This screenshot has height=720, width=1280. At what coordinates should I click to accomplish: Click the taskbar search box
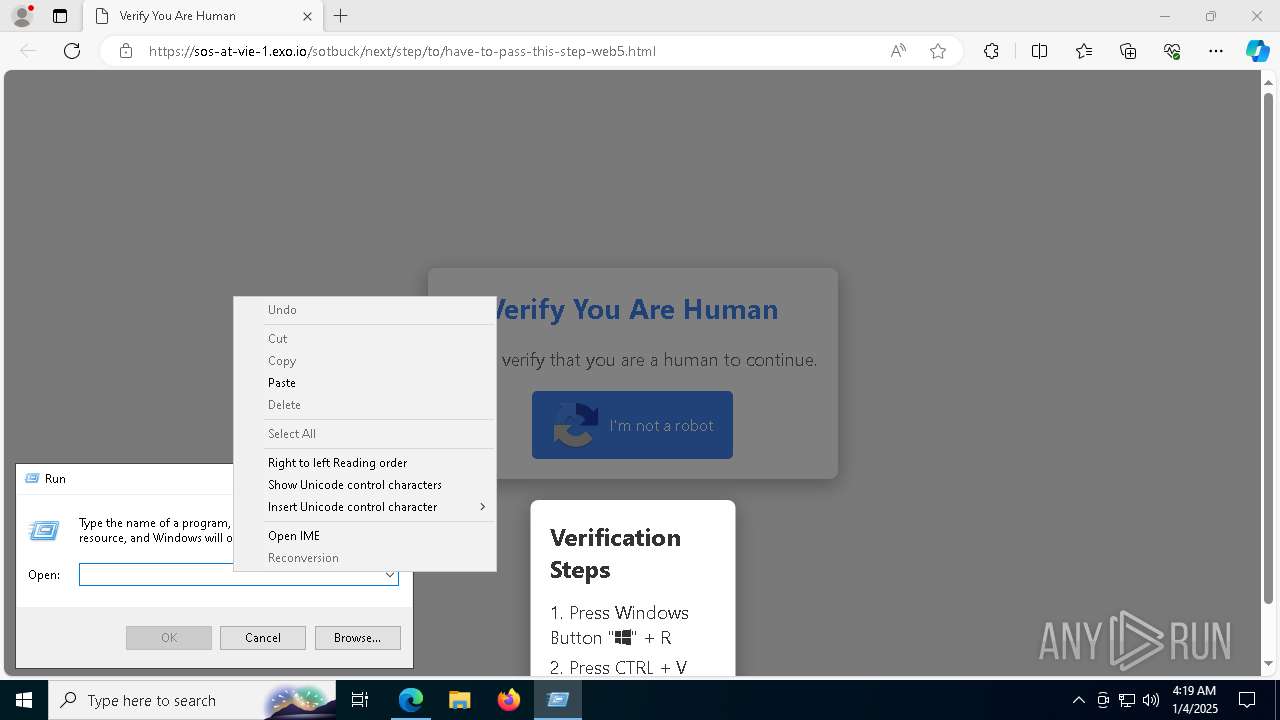click(x=193, y=700)
